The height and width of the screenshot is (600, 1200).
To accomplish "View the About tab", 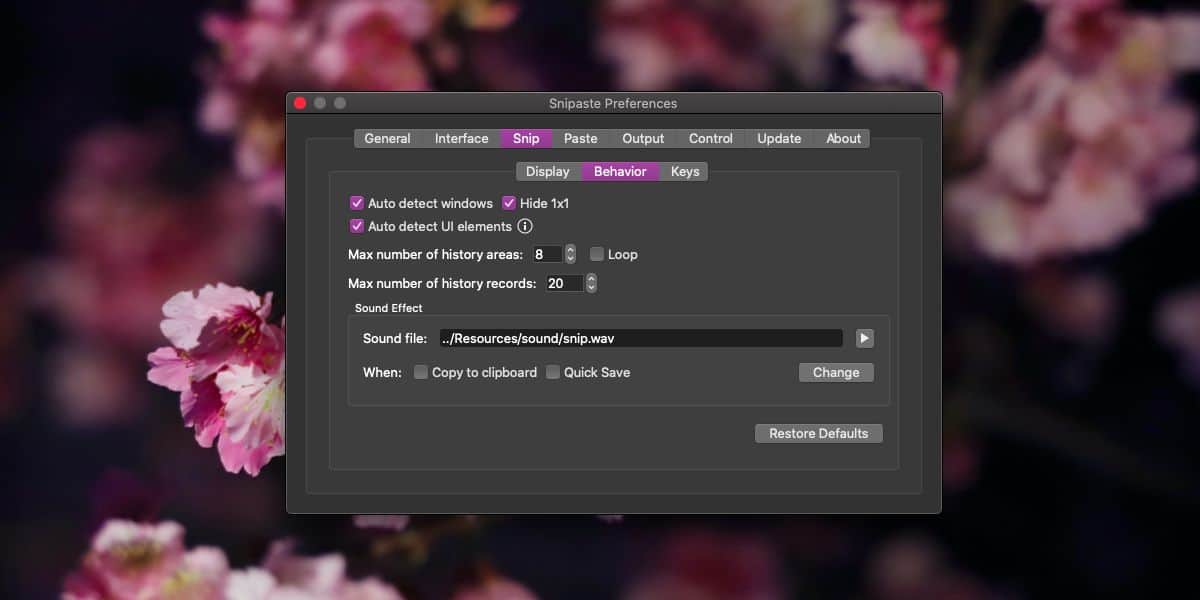I will point(843,139).
